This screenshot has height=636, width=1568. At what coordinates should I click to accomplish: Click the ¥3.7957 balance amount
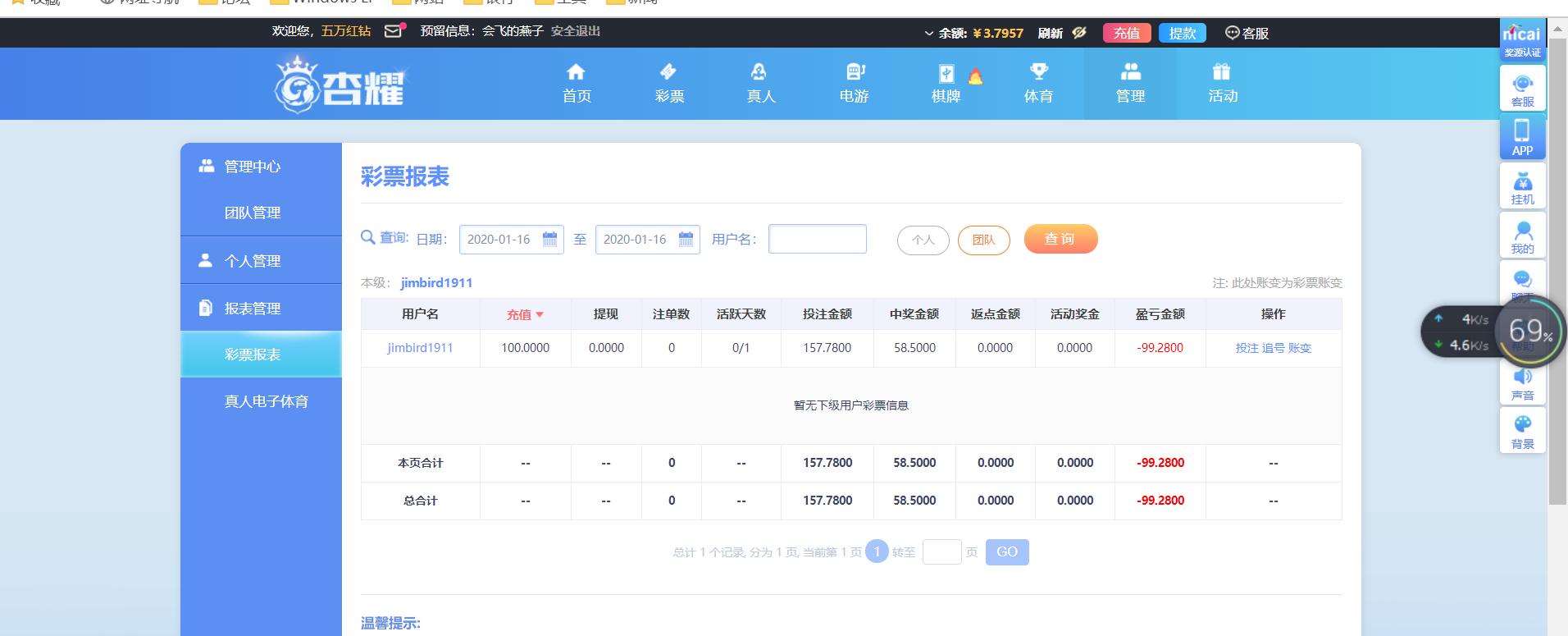(x=998, y=34)
